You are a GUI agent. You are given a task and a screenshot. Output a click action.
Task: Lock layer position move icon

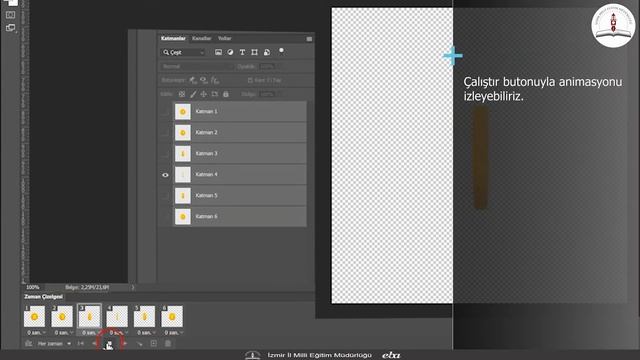(x=204, y=94)
